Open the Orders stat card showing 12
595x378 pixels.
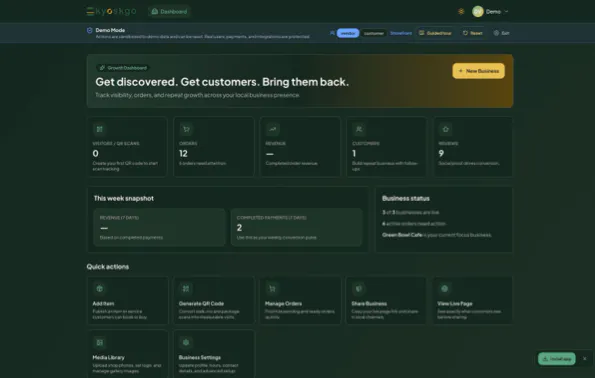(214, 146)
